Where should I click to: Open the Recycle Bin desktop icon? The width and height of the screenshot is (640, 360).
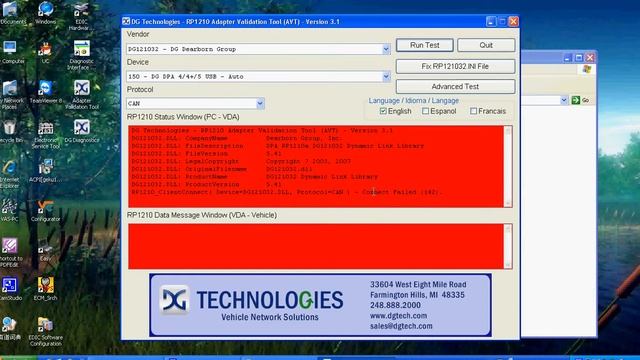coord(11,131)
